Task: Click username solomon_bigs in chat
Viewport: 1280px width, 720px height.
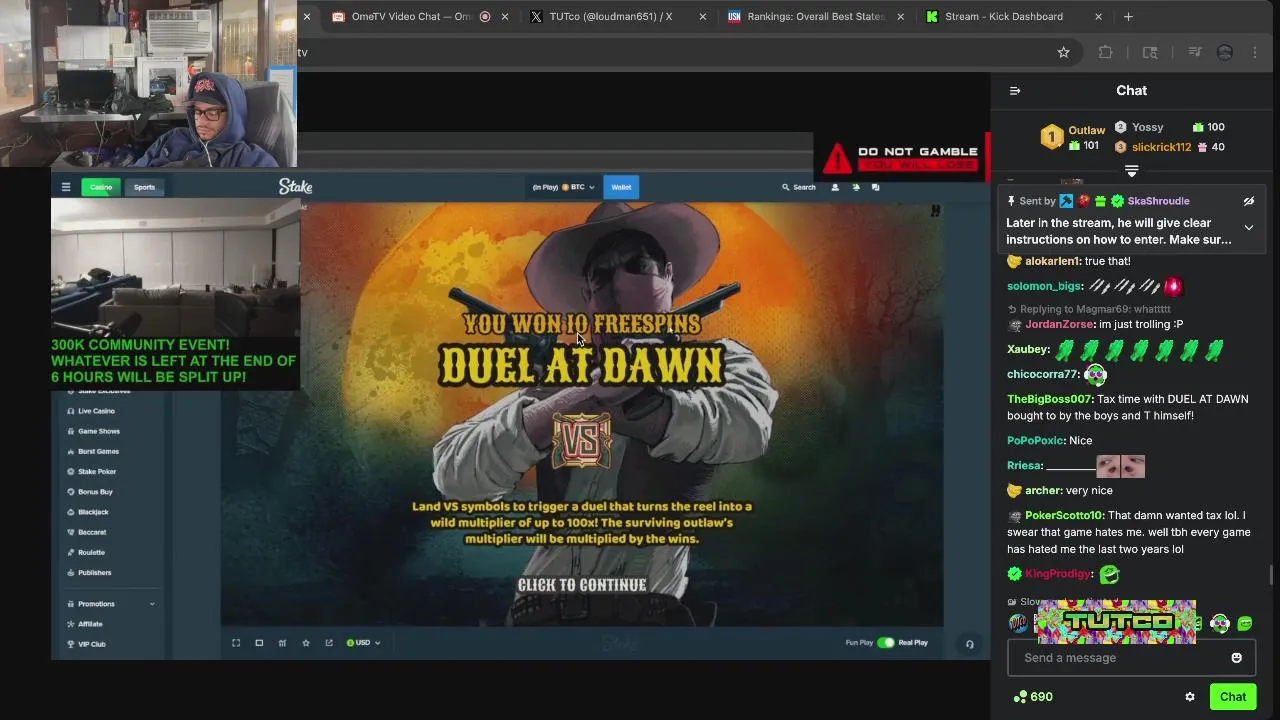Action: (x=1044, y=286)
